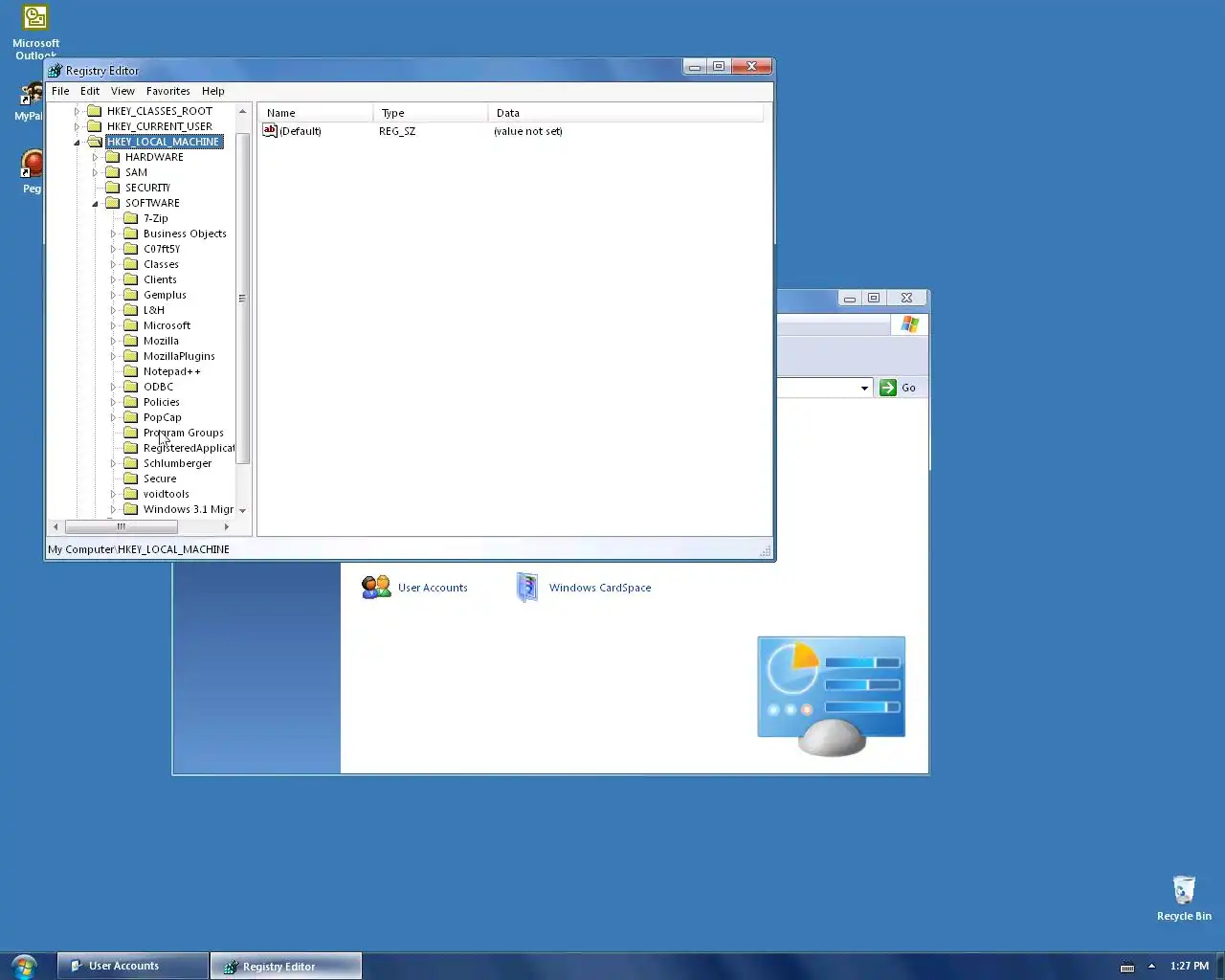Image resolution: width=1225 pixels, height=980 pixels.
Task: Select the voidtools folder icon
Action: pos(131,494)
